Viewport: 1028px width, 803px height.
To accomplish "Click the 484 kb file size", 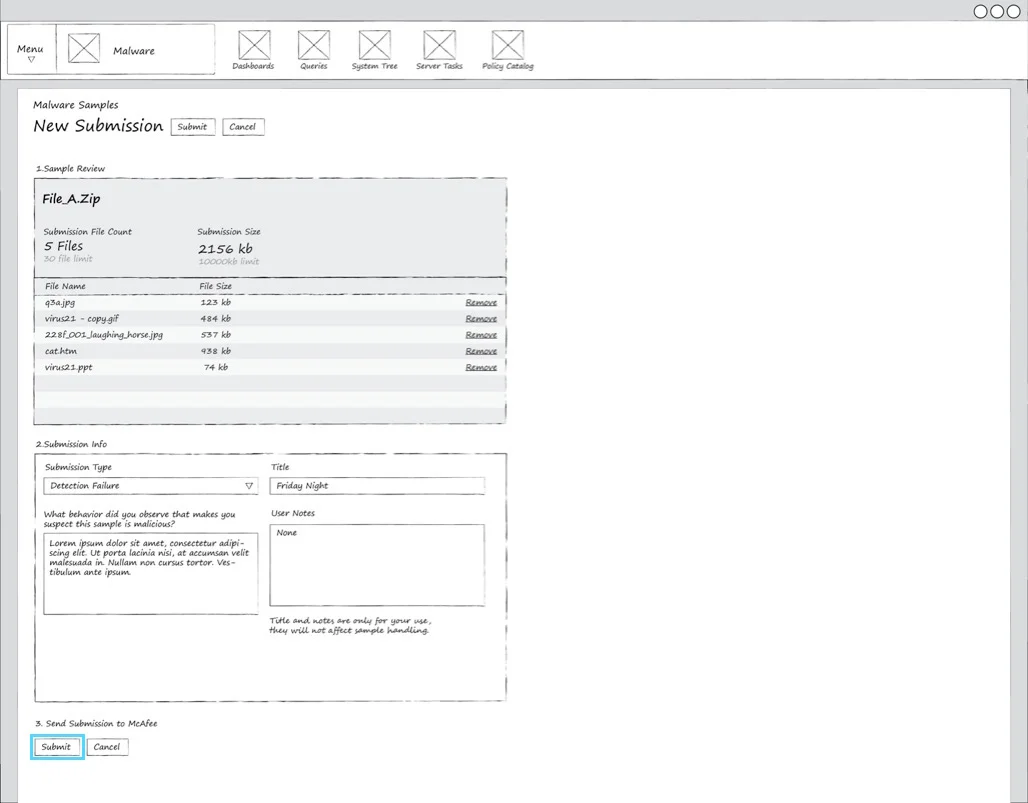I will pos(216,319).
